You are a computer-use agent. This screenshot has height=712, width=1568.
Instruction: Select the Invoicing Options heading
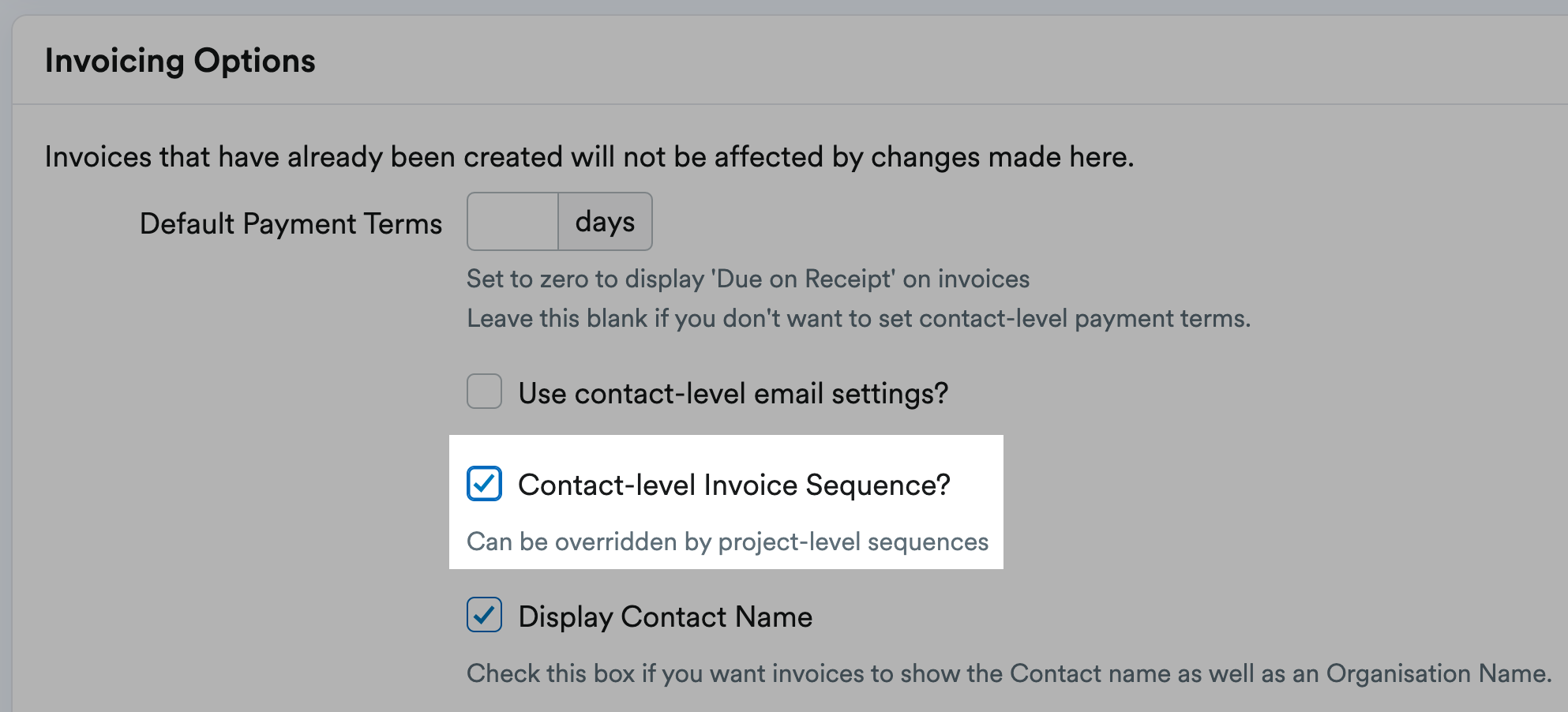click(182, 59)
